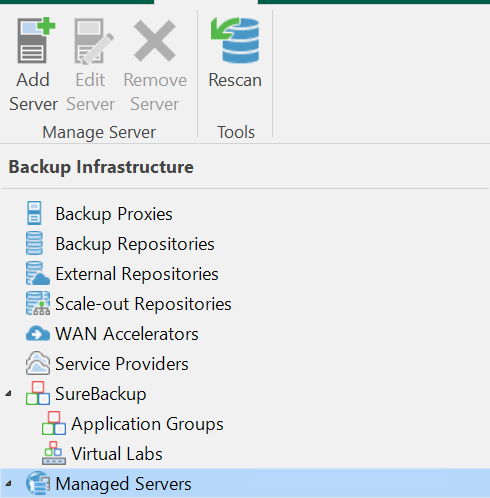Viewport: 490px width, 498px height.
Task: Open the Application Groups node
Action: pos(147,424)
